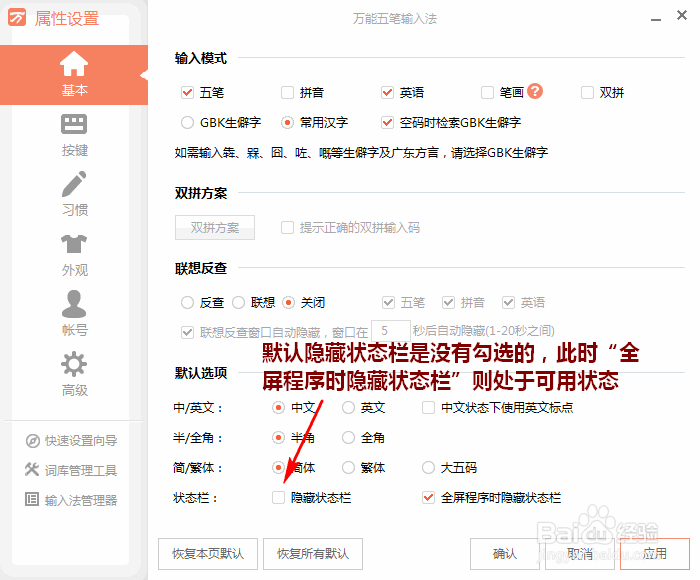Toggle the greyed 五笔 checkbox under 联想反查

(x=388, y=303)
